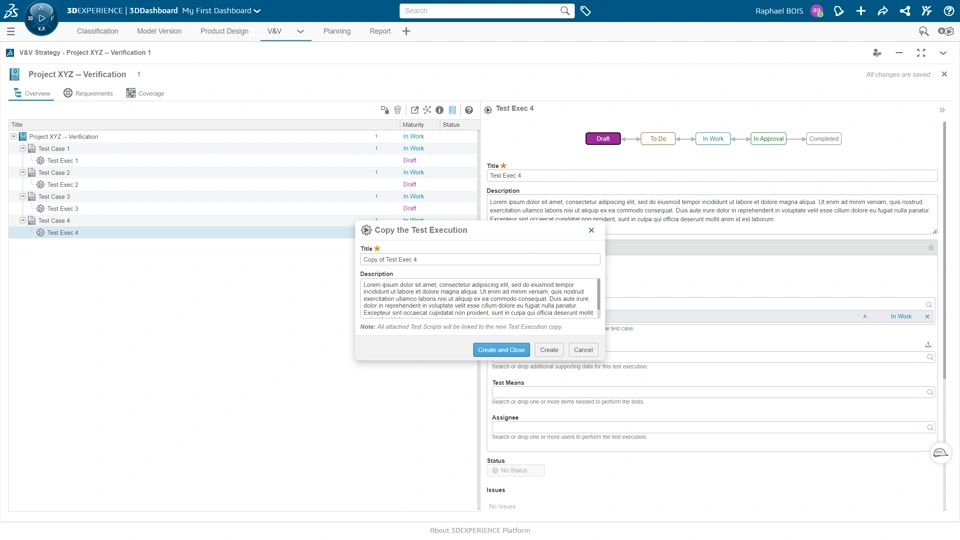The height and width of the screenshot is (540, 960).
Task: Collapse Test Case 1 node
Action: coord(23,148)
